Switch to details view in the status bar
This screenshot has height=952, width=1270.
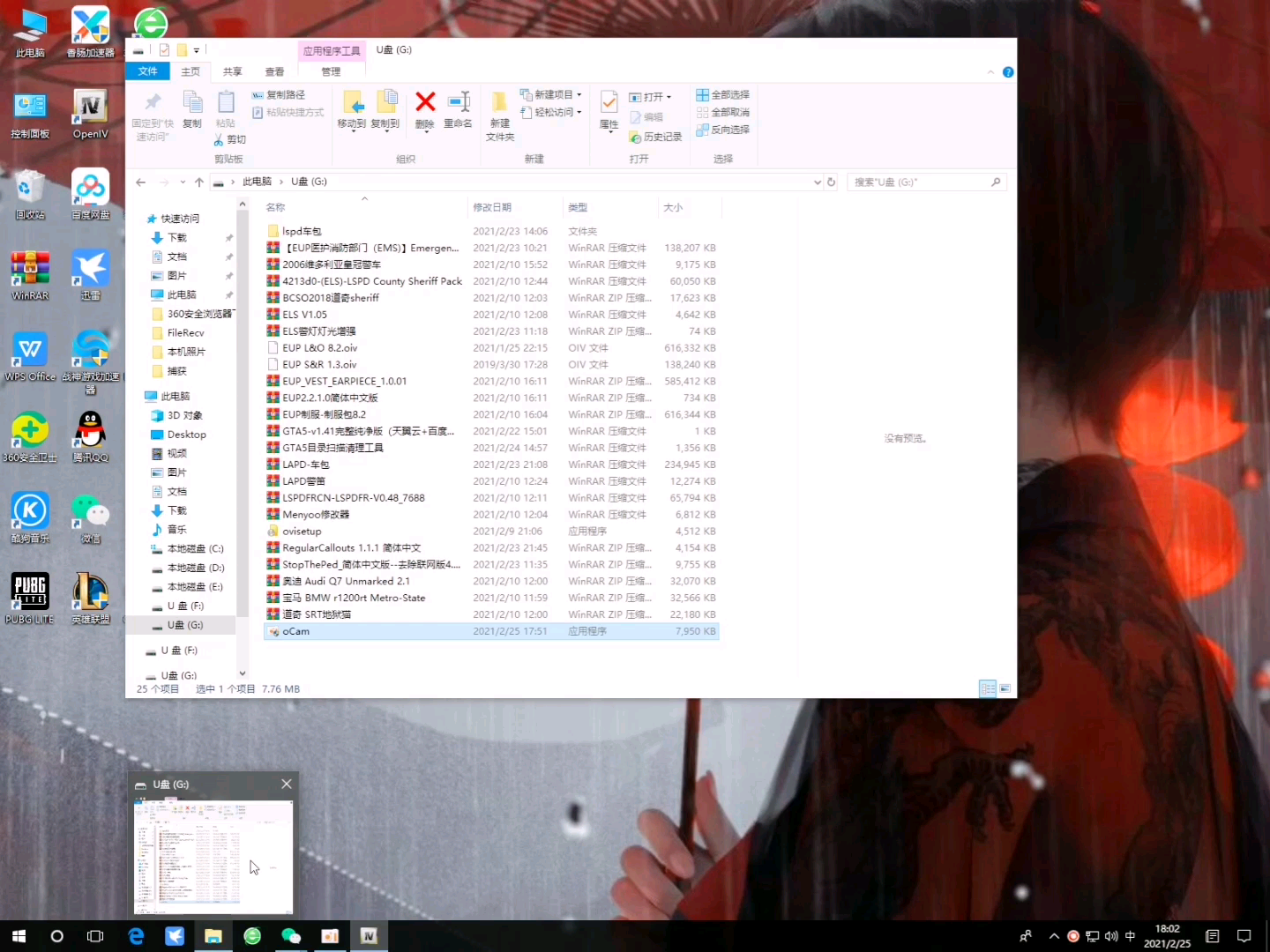click(x=988, y=689)
